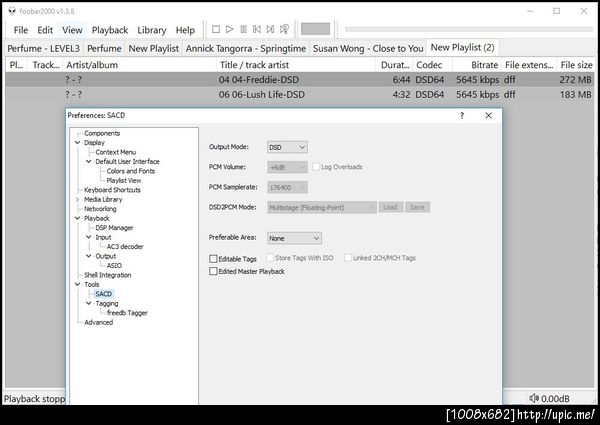The width and height of the screenshot is (600, 425).
Task: Click the speaker volume icon in status bar
Action: point(534,398)
